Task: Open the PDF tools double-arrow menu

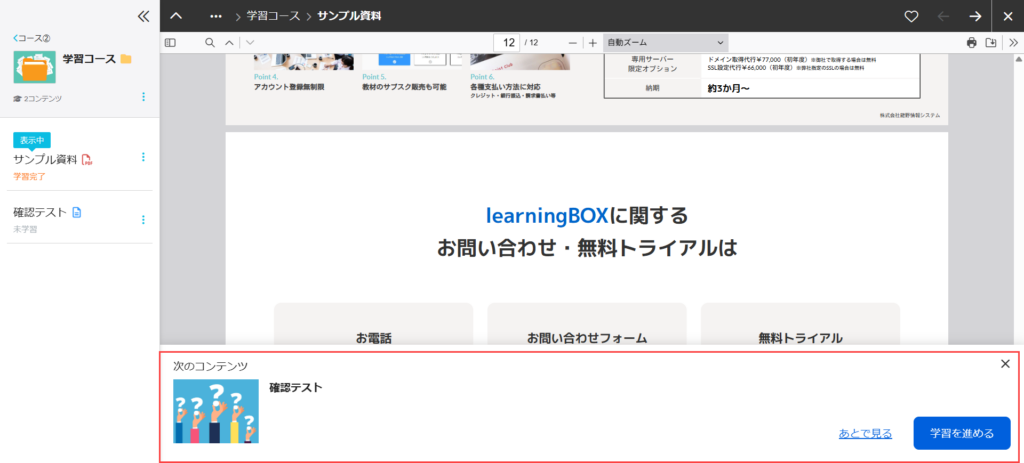Action: [x=1014, y=42]
